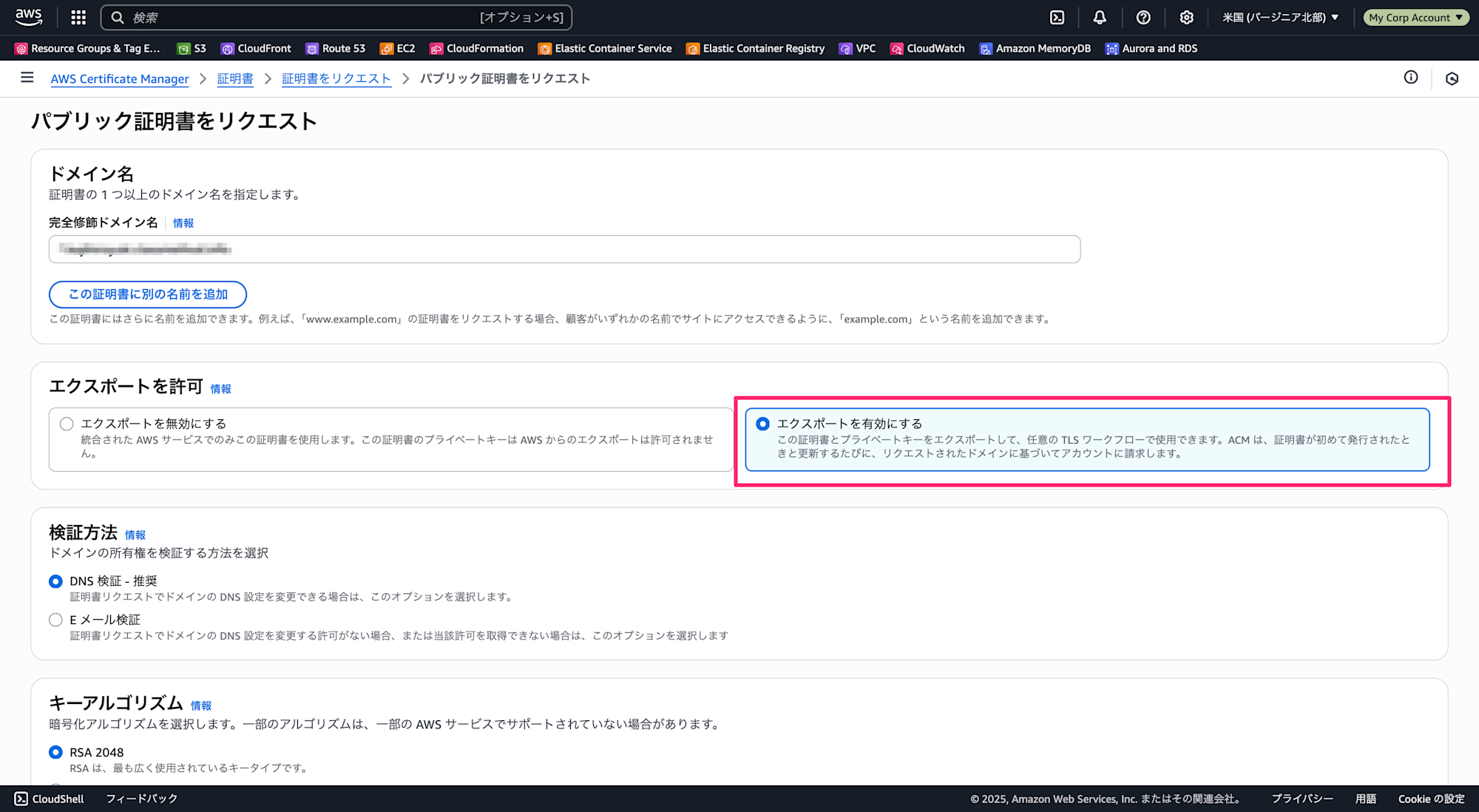This screenshot has width=1479, height=812.
Task: Open the Amazon MemoryDB shortcut
Action: click(1035, 49)
